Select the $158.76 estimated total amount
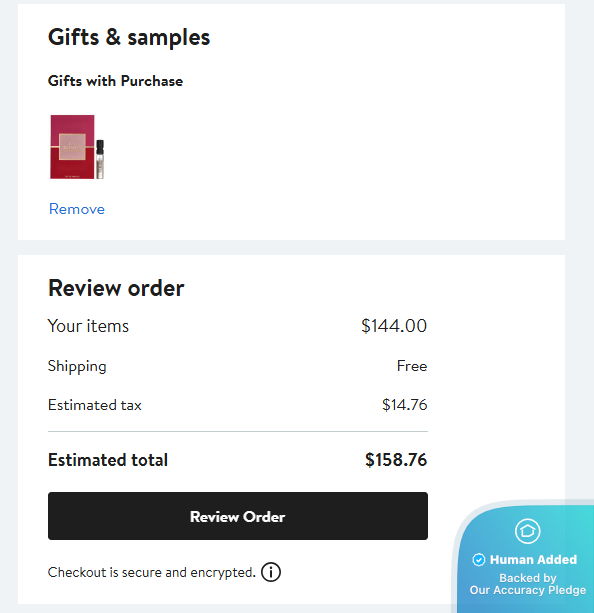This screenshot has height=613, width=594. click(396, 460)
